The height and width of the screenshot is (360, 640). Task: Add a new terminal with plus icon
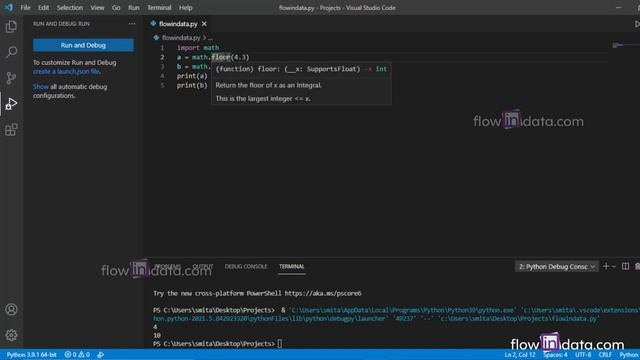(606, 266)
